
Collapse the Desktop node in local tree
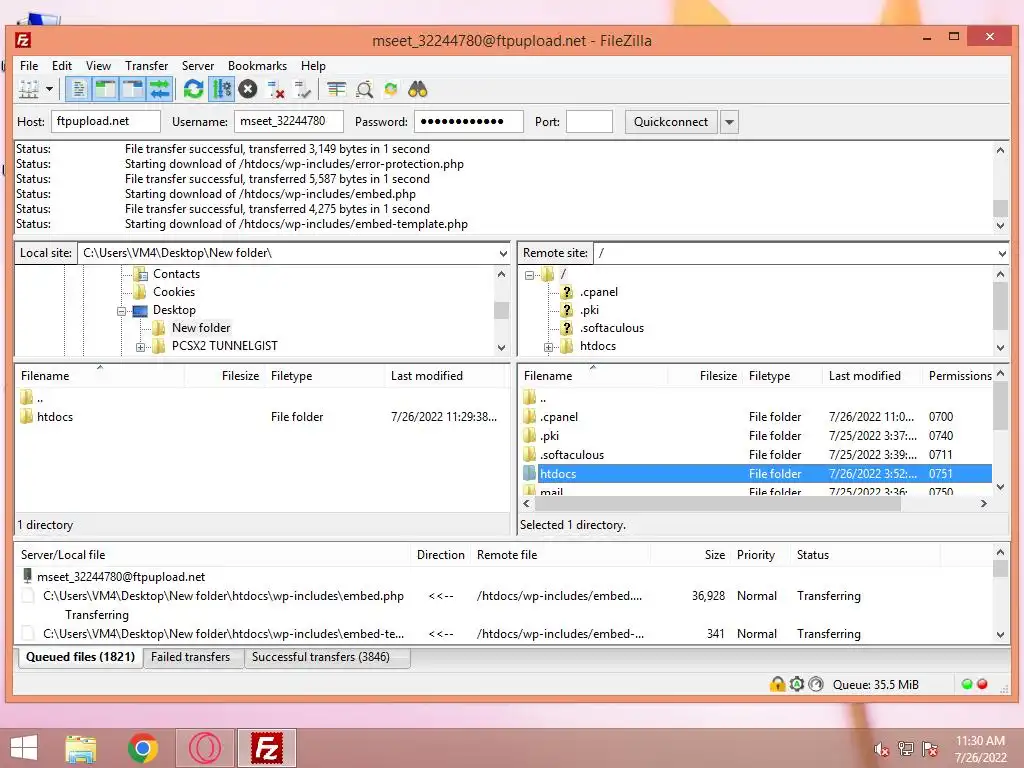pyautogui.click(x=121, y=312)
